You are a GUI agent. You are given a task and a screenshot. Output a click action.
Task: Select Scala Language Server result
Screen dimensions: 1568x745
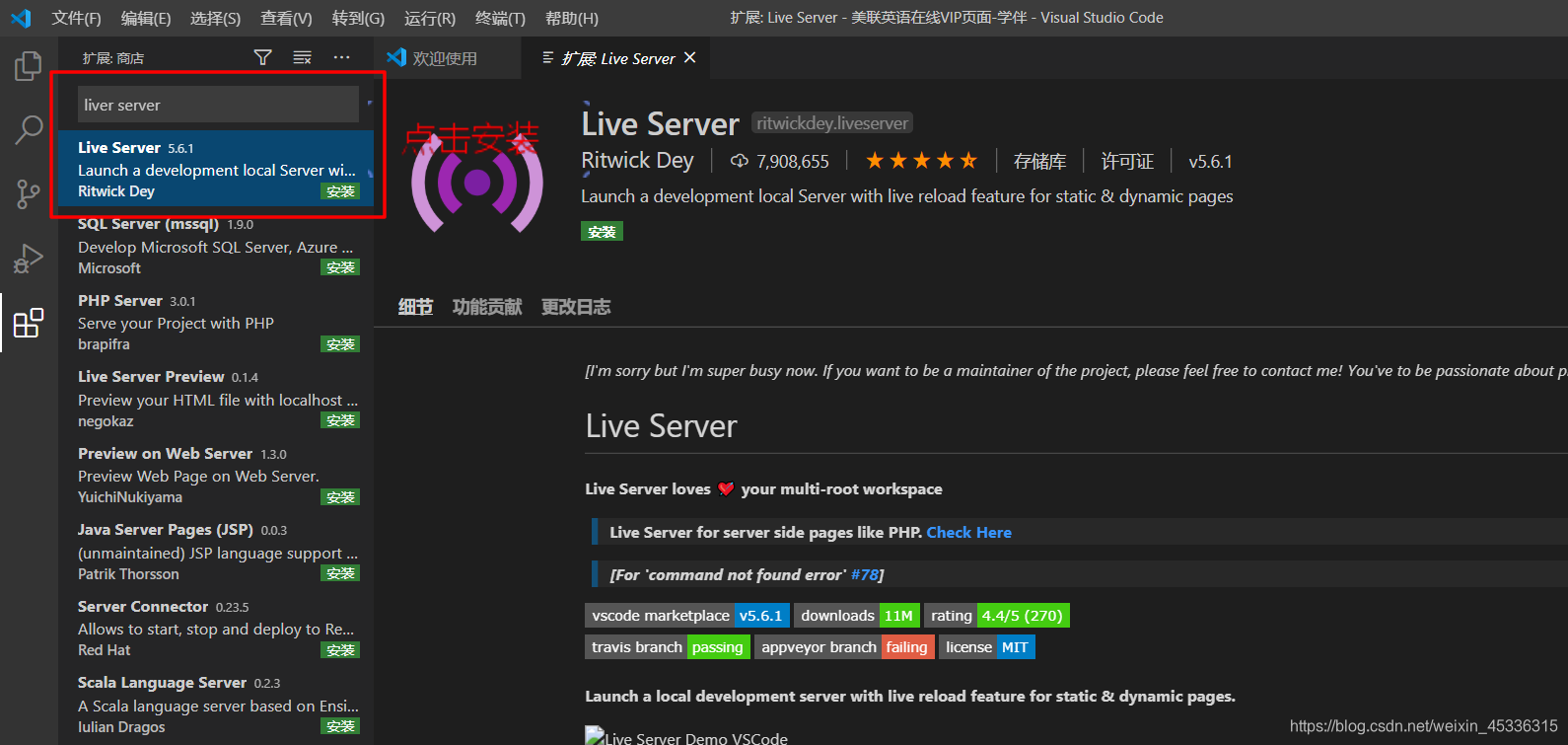point(216,705)
